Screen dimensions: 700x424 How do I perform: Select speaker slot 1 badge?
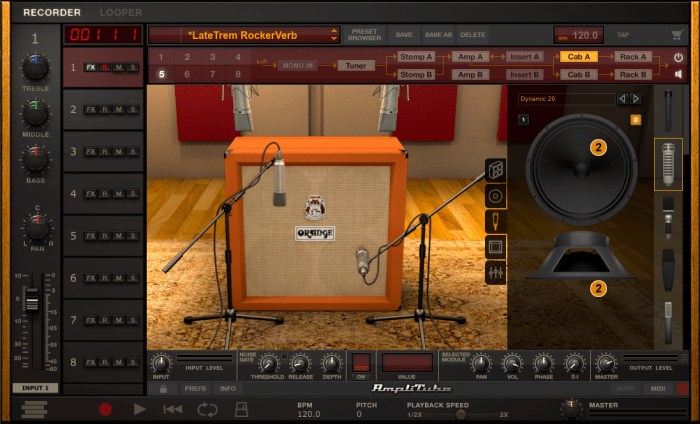(x=523, y=120)
